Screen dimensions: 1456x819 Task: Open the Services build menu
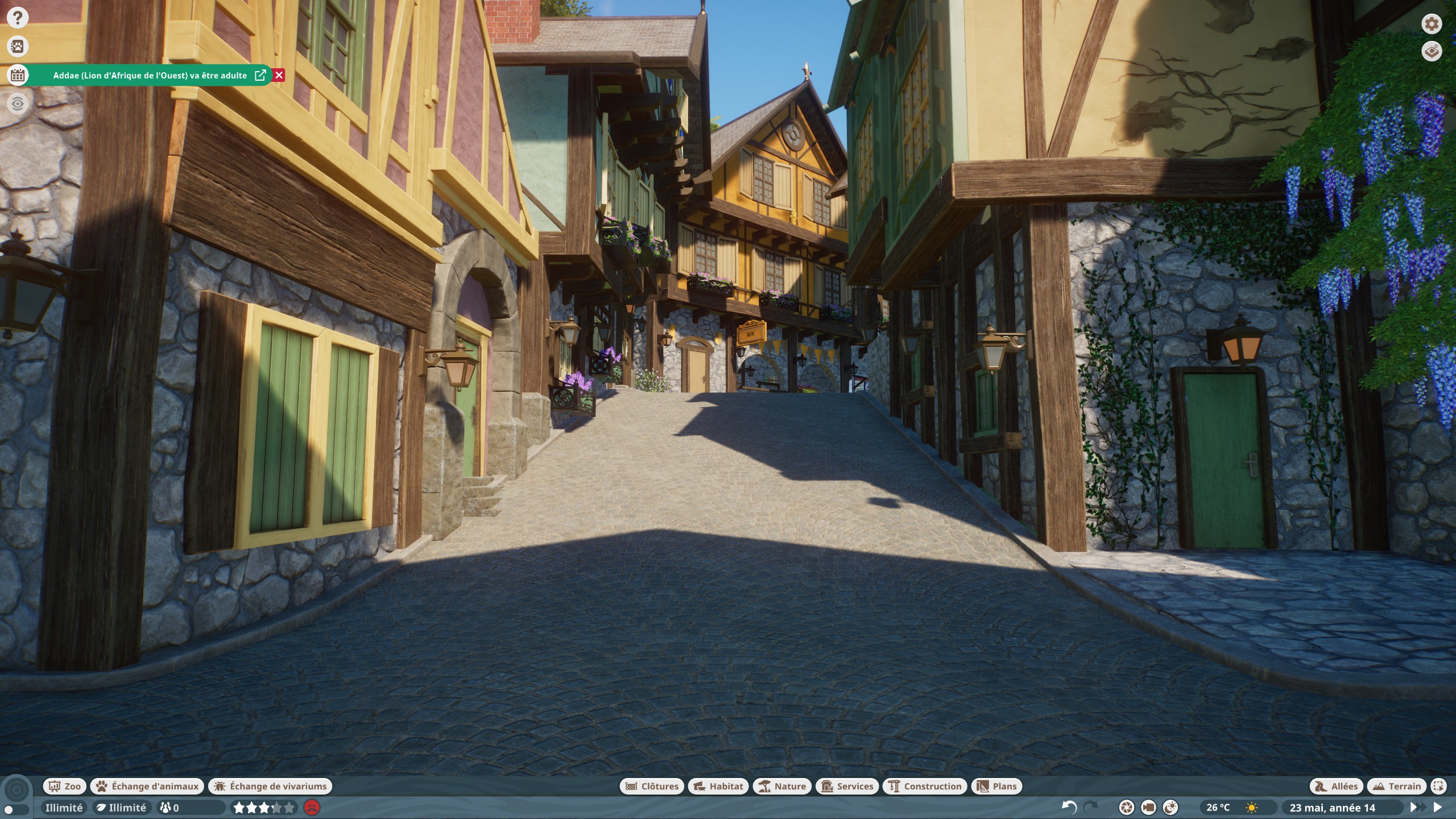pos(847,786)
